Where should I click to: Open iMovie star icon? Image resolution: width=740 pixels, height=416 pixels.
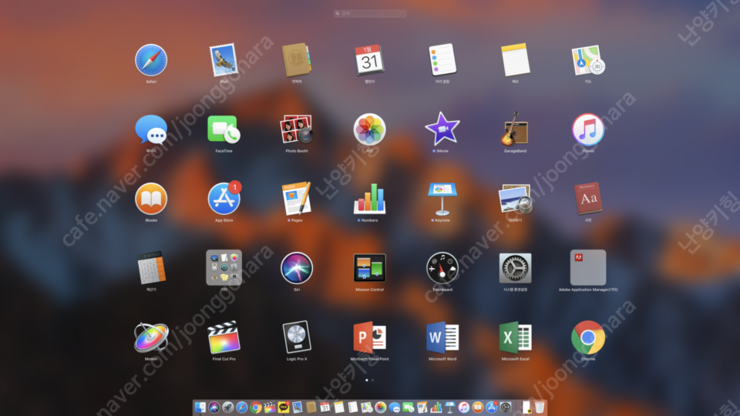coord(442,129)
